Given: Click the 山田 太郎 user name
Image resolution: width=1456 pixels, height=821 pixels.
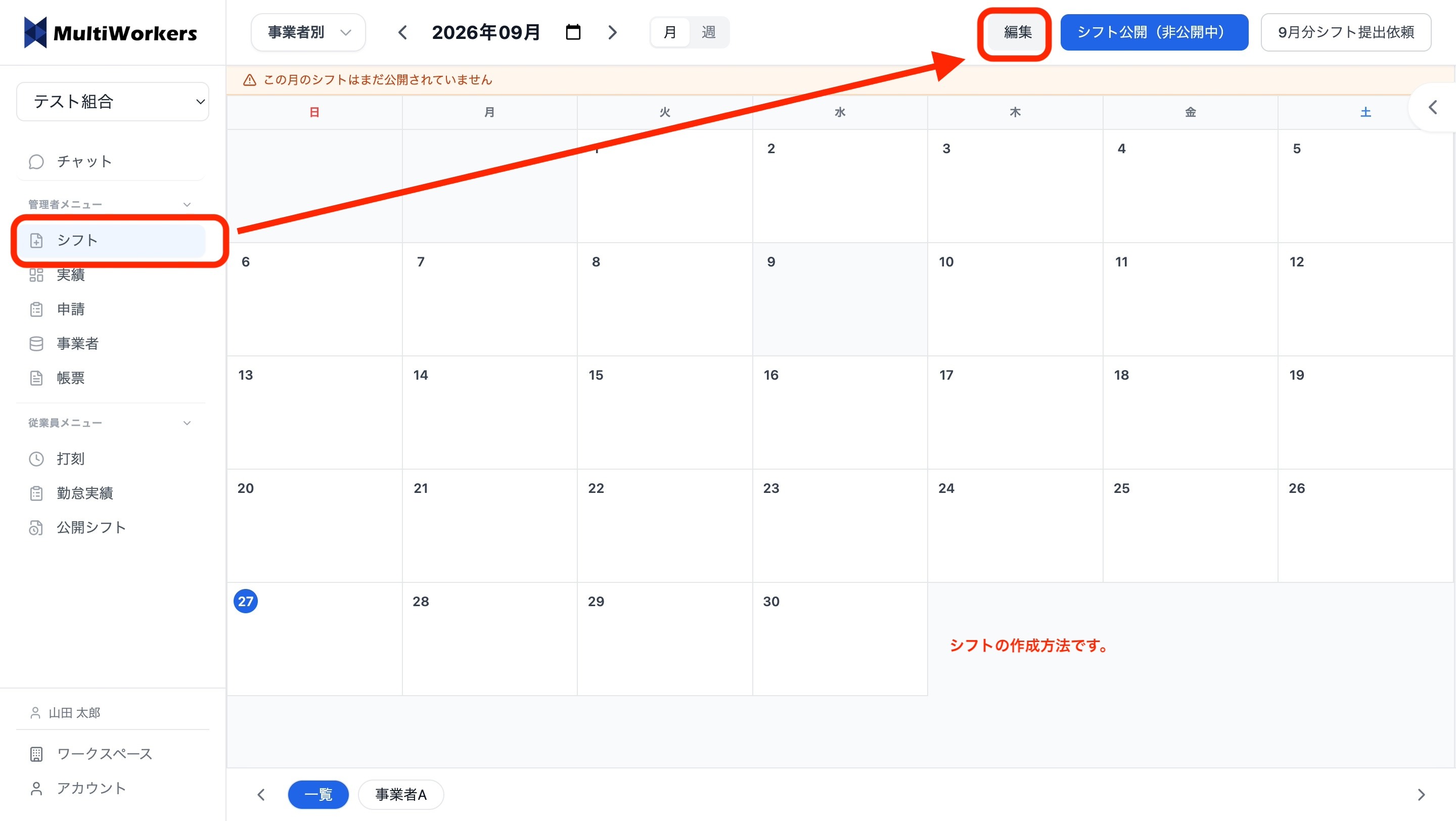Looking at the screenshot, I should pyautogui.click(x=74, y=713).
